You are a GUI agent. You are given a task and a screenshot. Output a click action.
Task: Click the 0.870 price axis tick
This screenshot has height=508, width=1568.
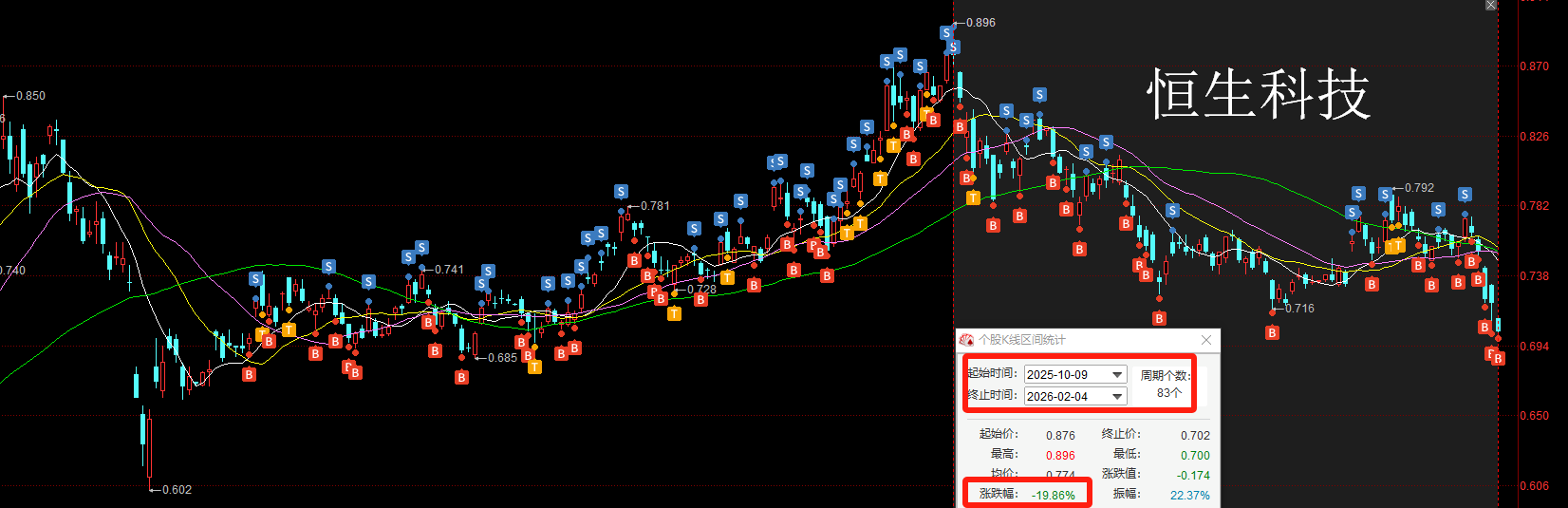(1534, 66)
